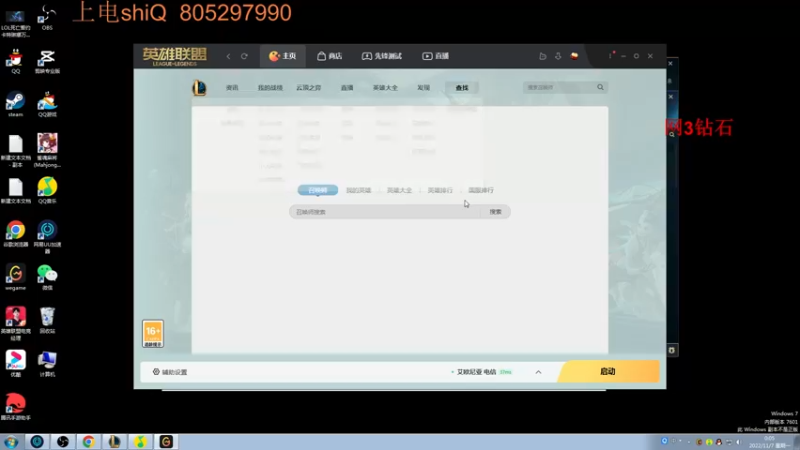Select the 英雄联盟电竞经理 desktop icon
The width and height of the screenshot is (800, 450).
click(x=15, y=323)
